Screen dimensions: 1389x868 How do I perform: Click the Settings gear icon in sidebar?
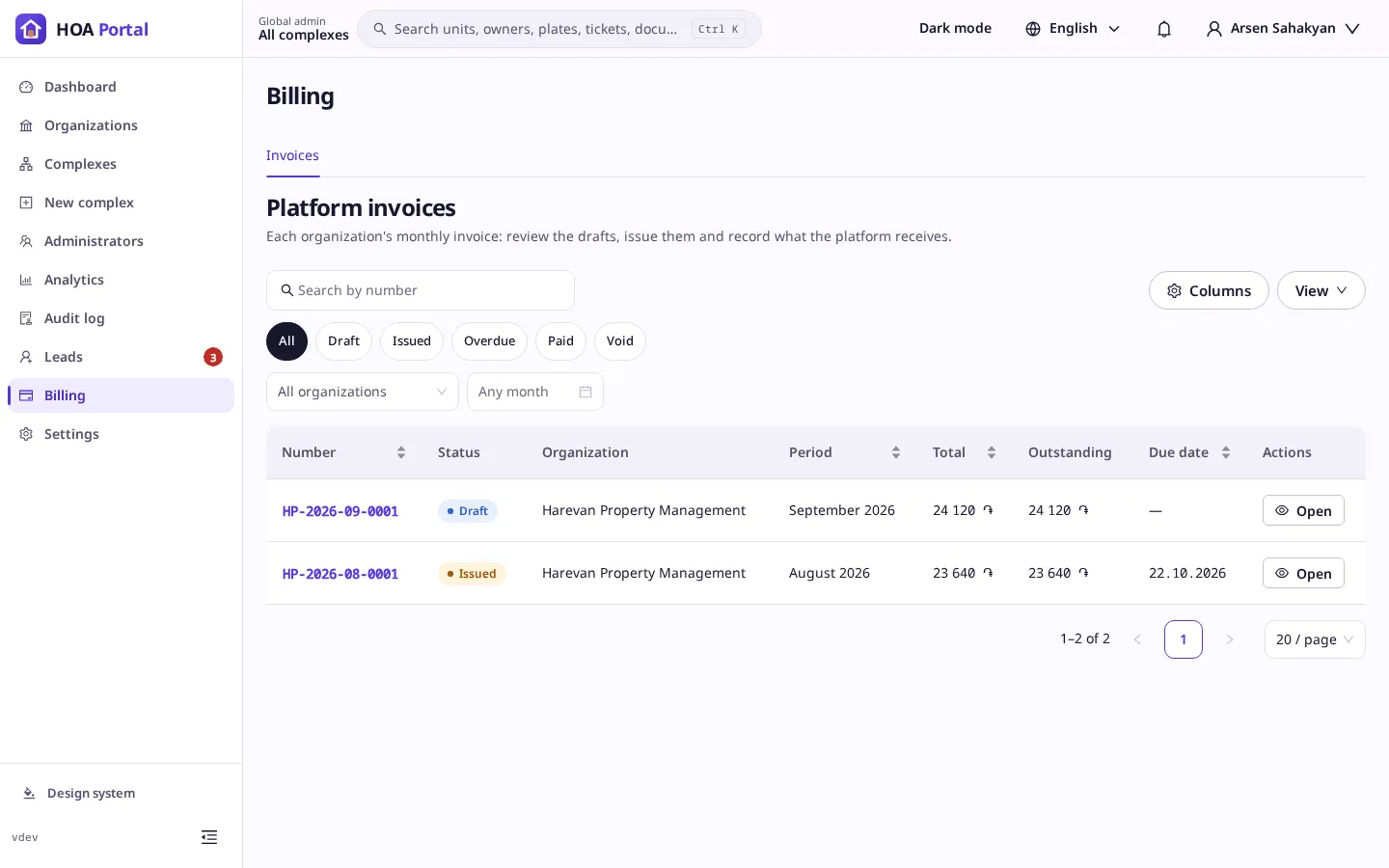(26, 434)
